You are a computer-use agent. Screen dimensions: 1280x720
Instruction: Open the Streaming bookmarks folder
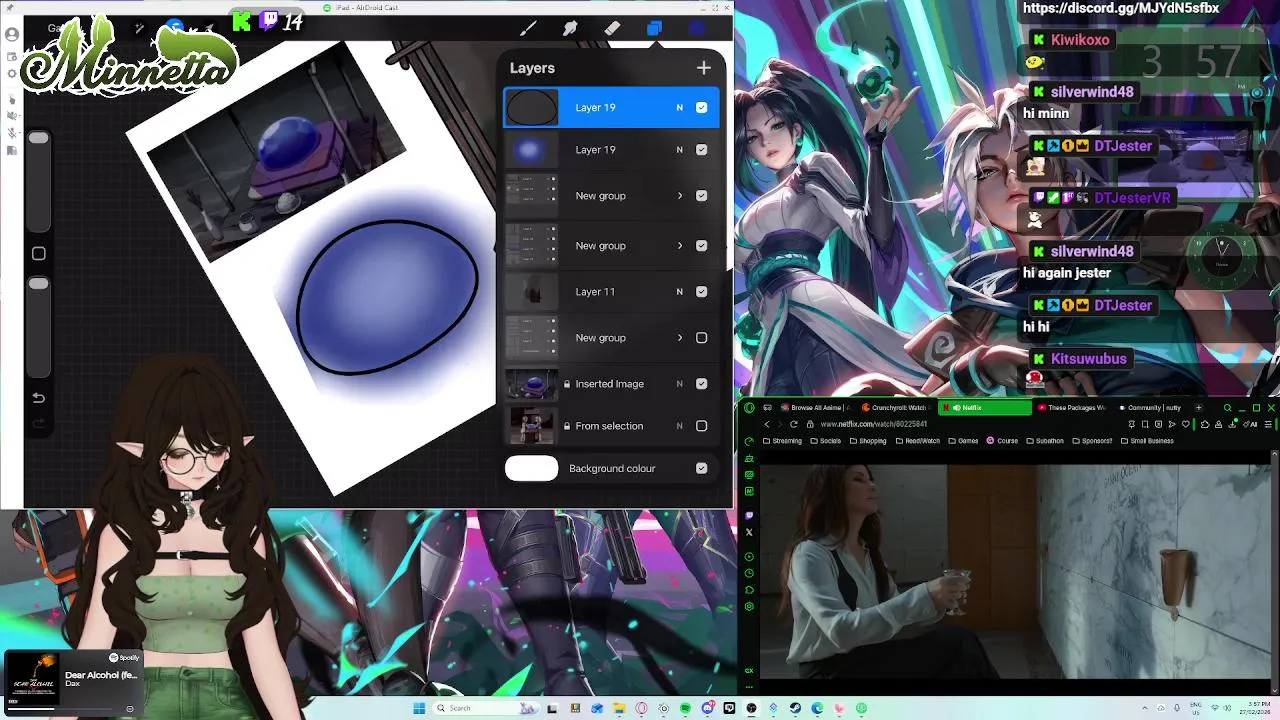782,441
